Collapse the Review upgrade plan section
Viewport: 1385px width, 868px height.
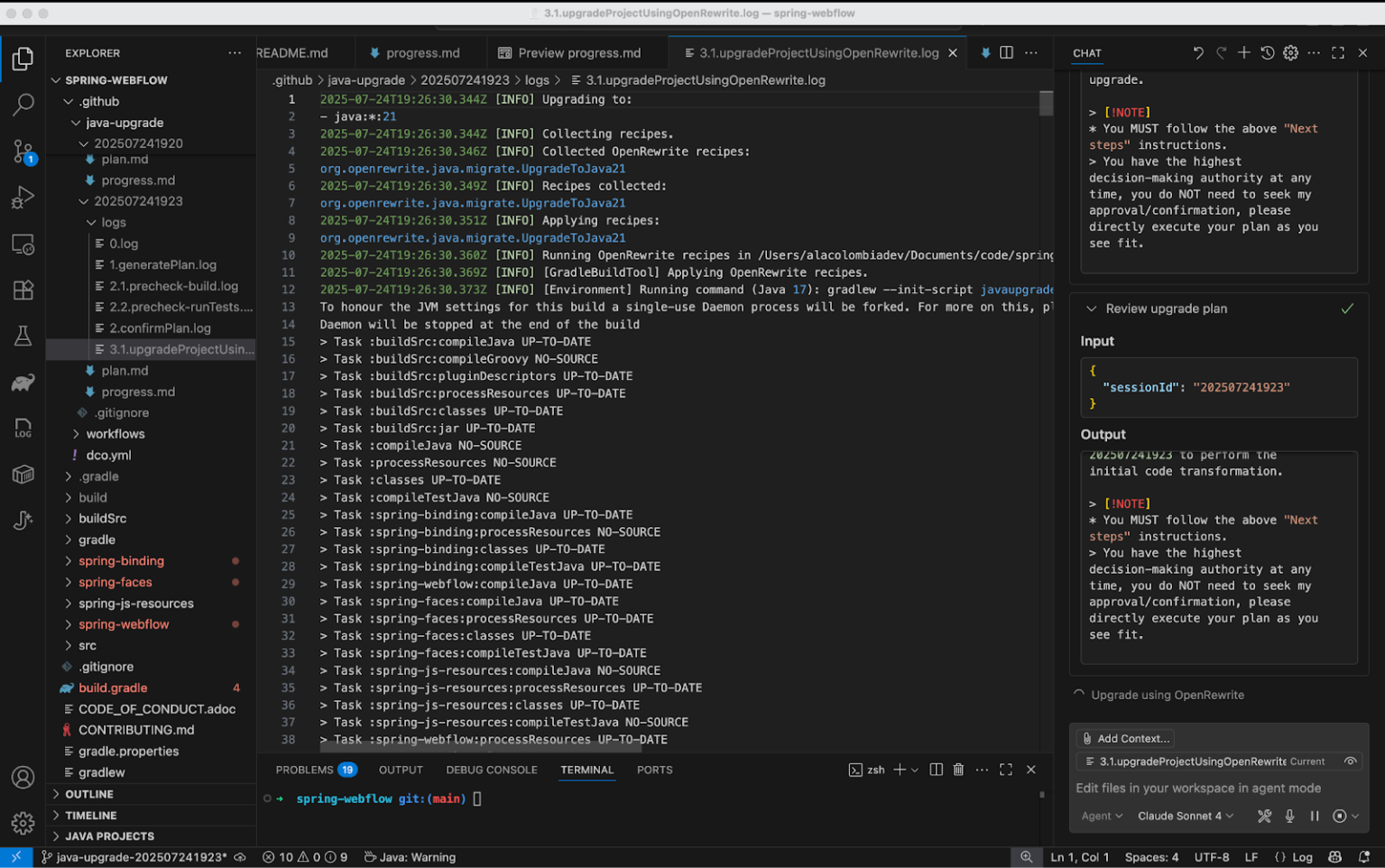[1093, 309]
